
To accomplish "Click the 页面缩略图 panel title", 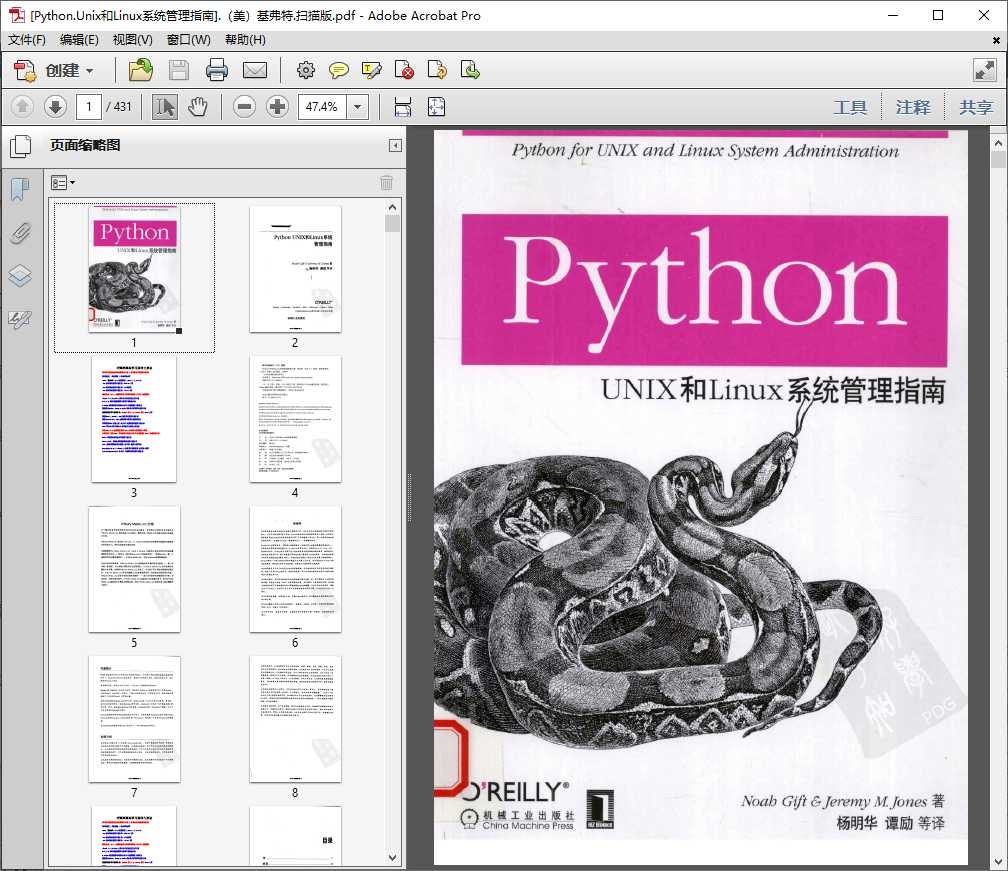I will point(86,145).
